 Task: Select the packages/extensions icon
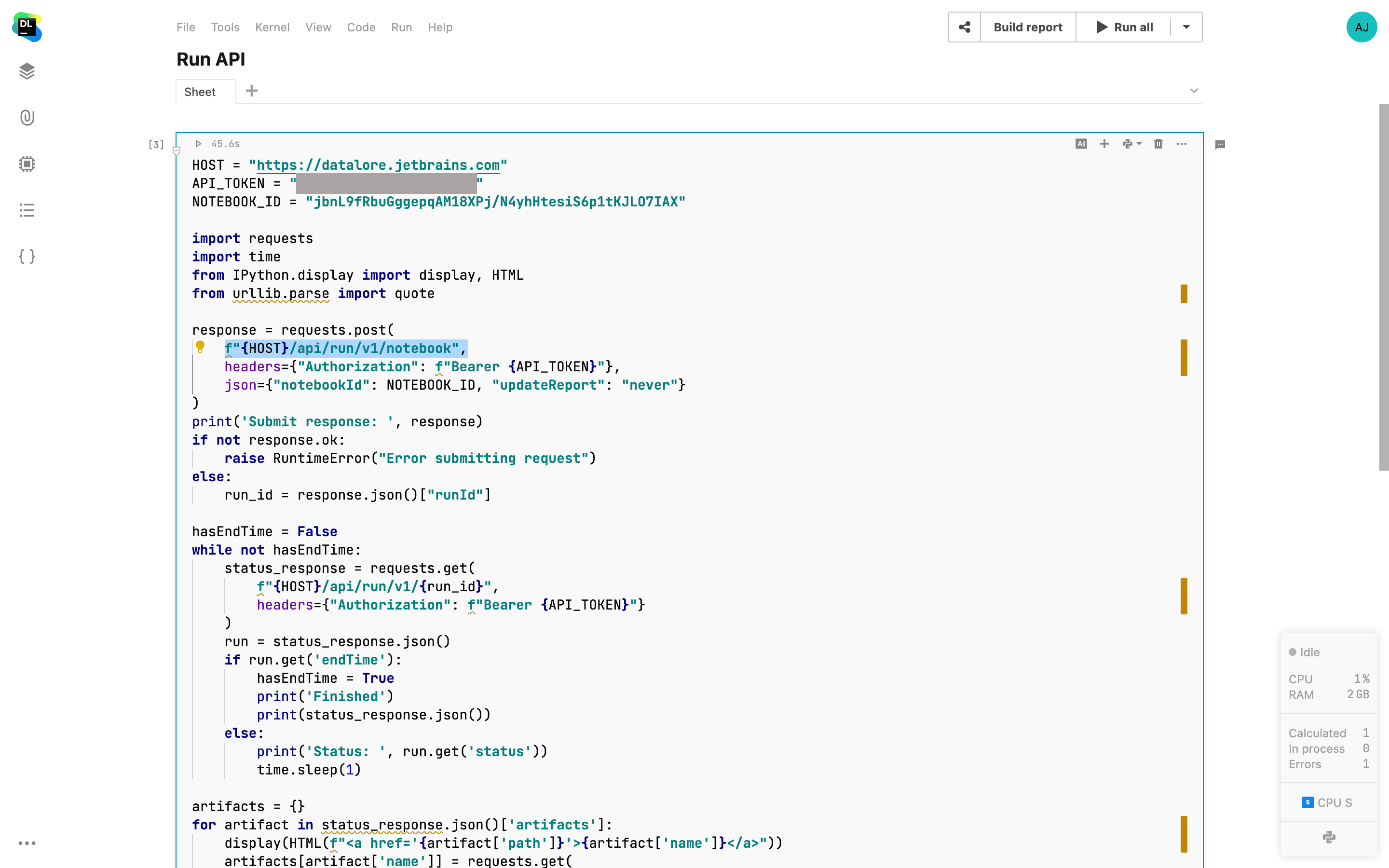click(27, 163)
